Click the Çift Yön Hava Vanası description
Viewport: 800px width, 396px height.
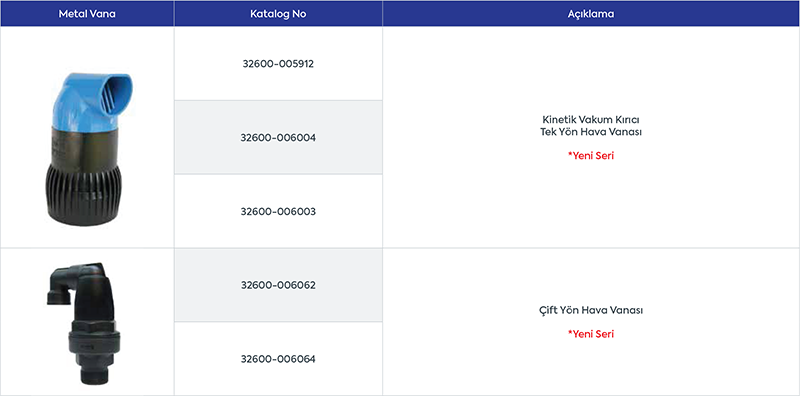coord(591,310)
